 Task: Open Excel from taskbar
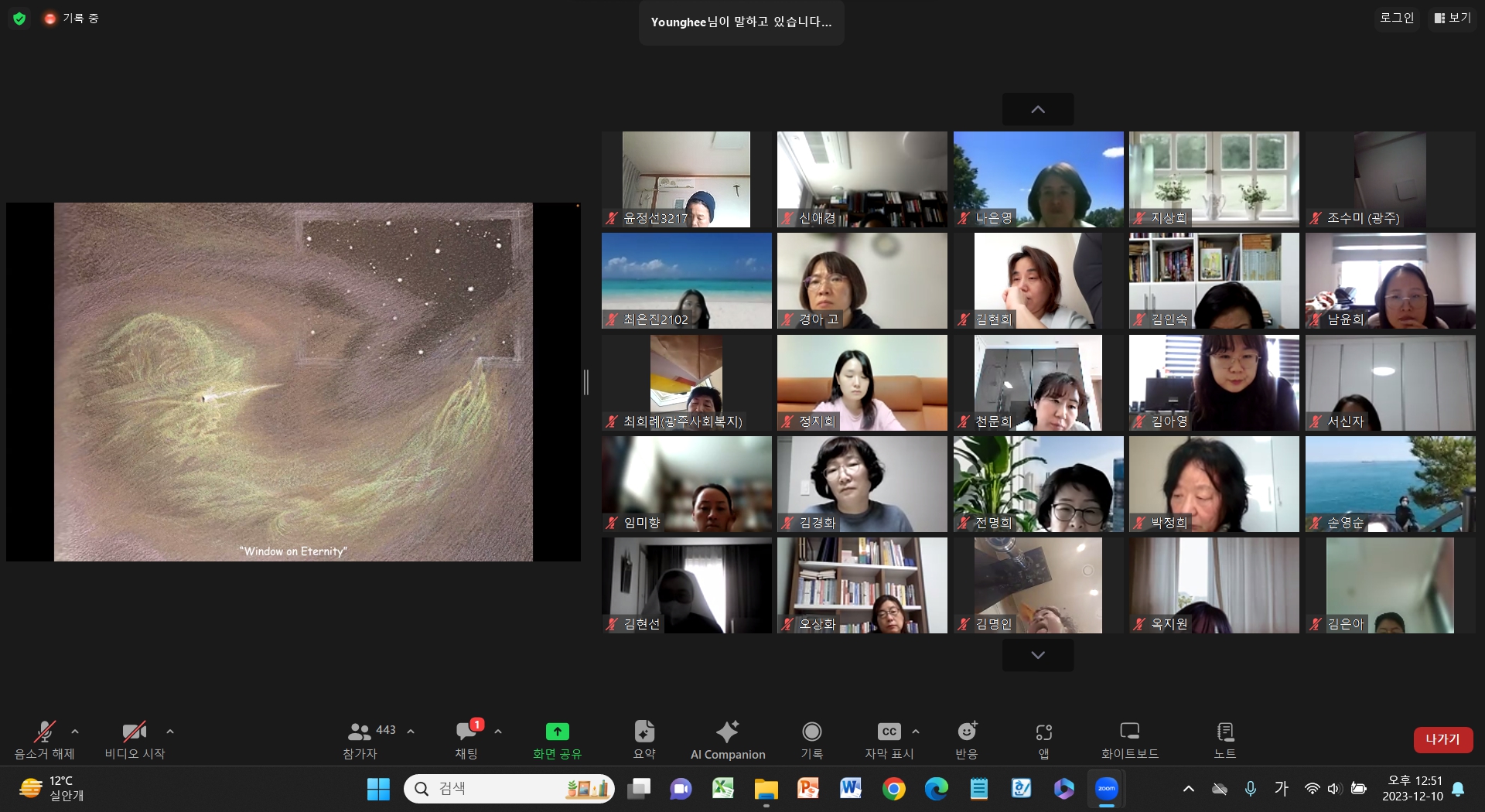tap(723, 789)
